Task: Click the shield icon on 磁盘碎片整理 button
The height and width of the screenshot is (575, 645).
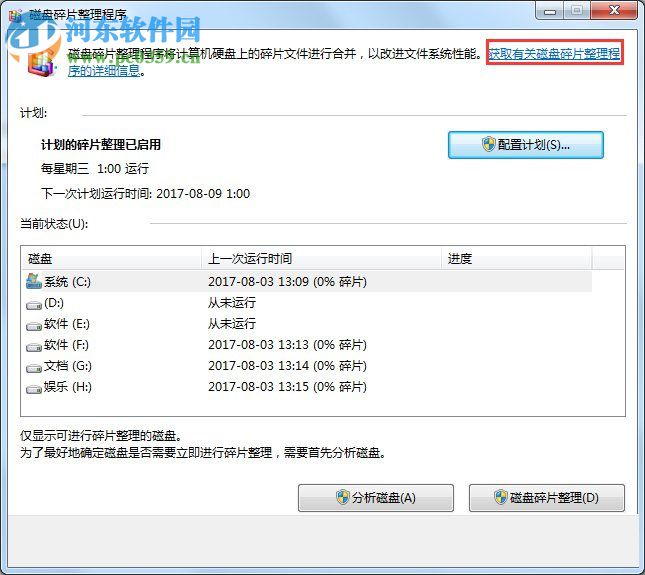Action: [x=500, y=497]
